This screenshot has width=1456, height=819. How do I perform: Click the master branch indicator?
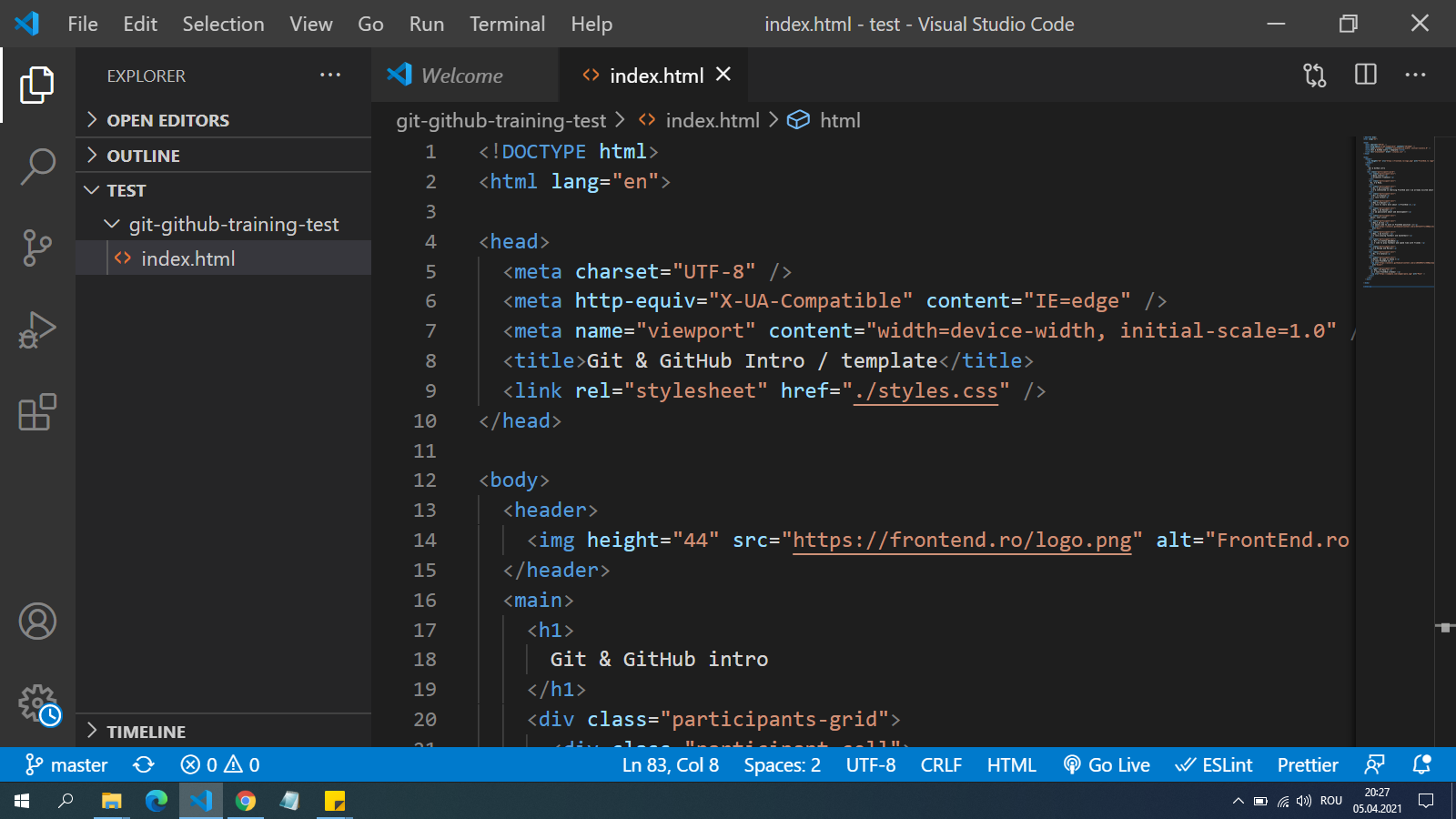point(67,765)
